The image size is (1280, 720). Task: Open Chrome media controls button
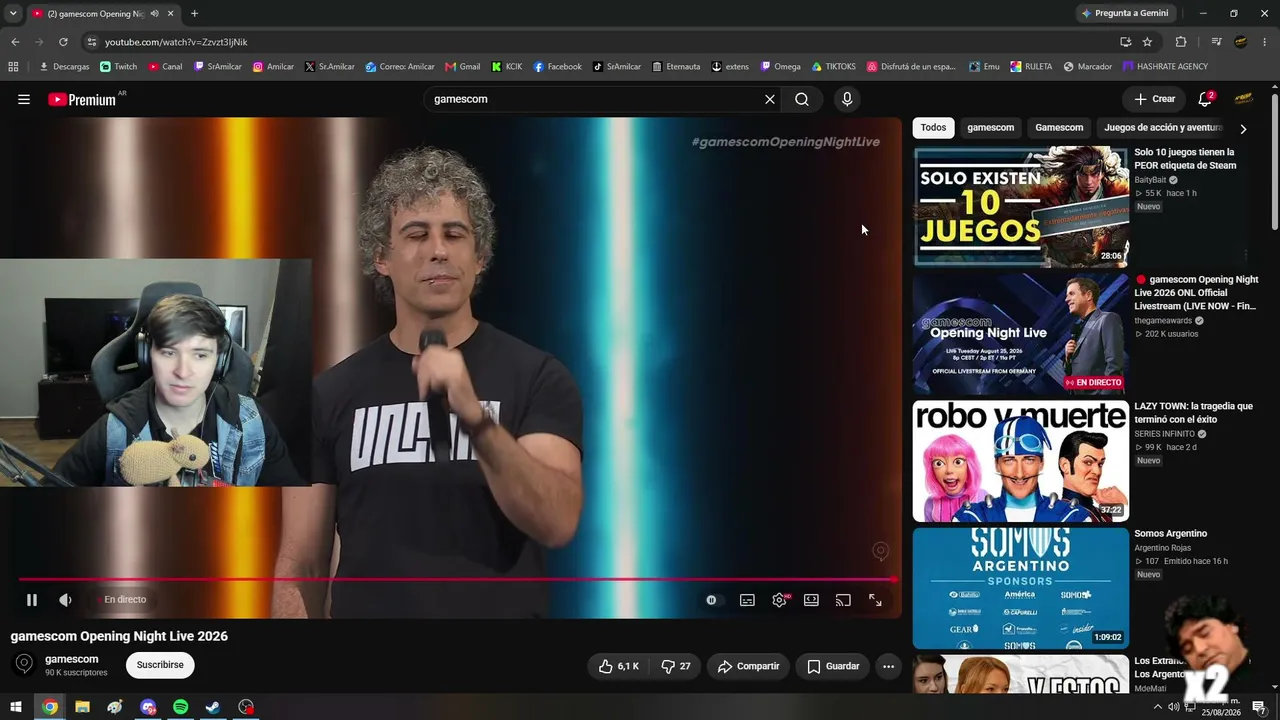pyautogui.click(x=1216, y=42)
